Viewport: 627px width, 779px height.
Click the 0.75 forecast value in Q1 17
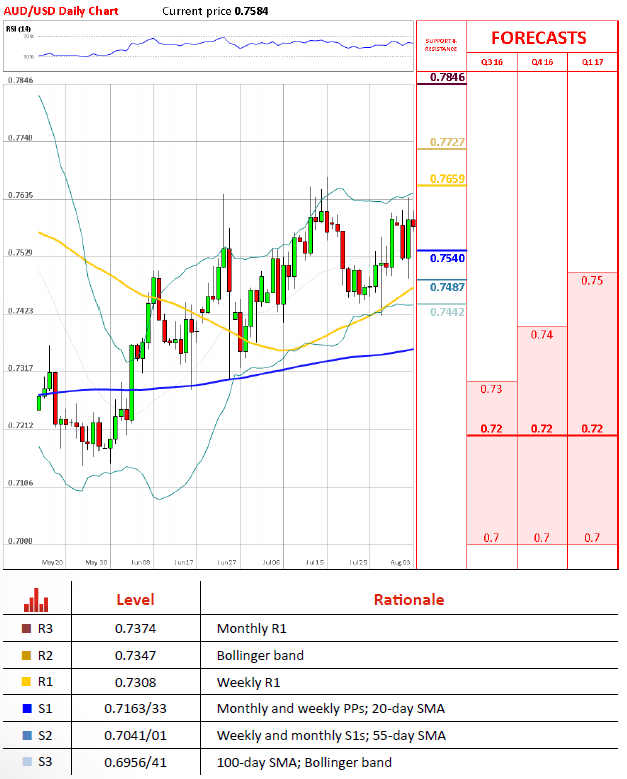point(592,280)
